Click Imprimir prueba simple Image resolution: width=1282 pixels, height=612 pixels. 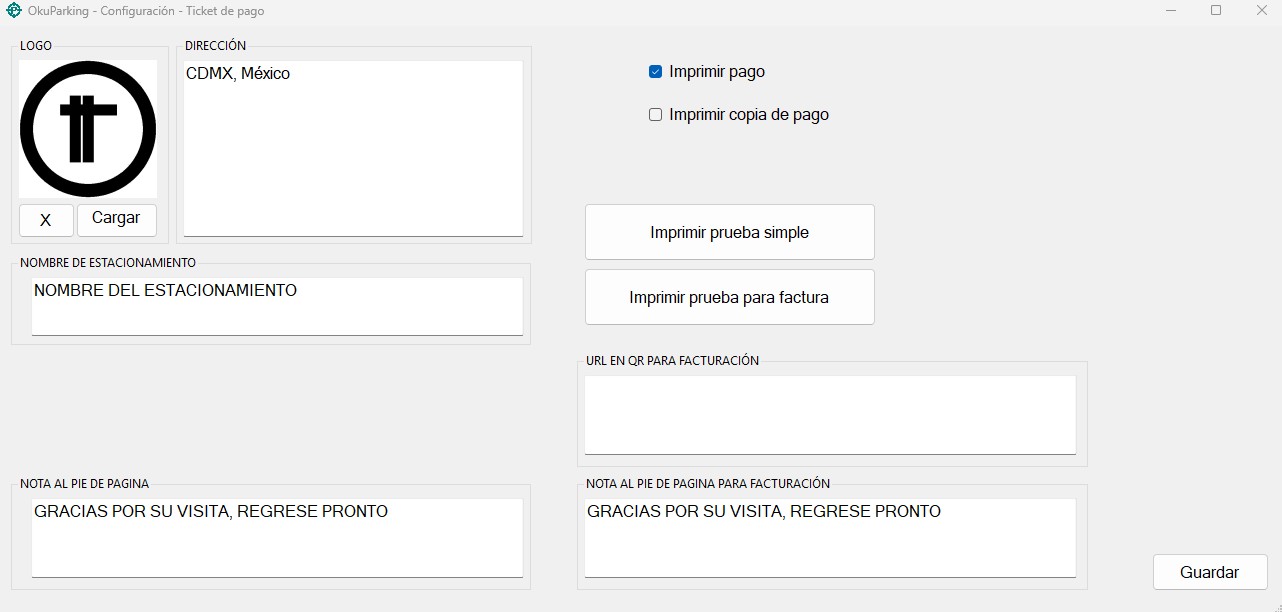729,232
